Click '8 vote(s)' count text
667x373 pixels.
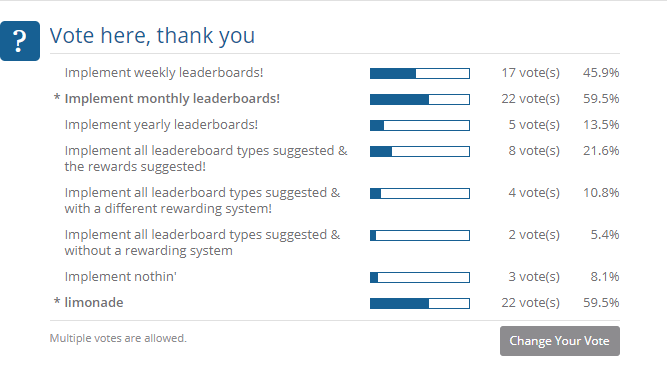[534, 151]
